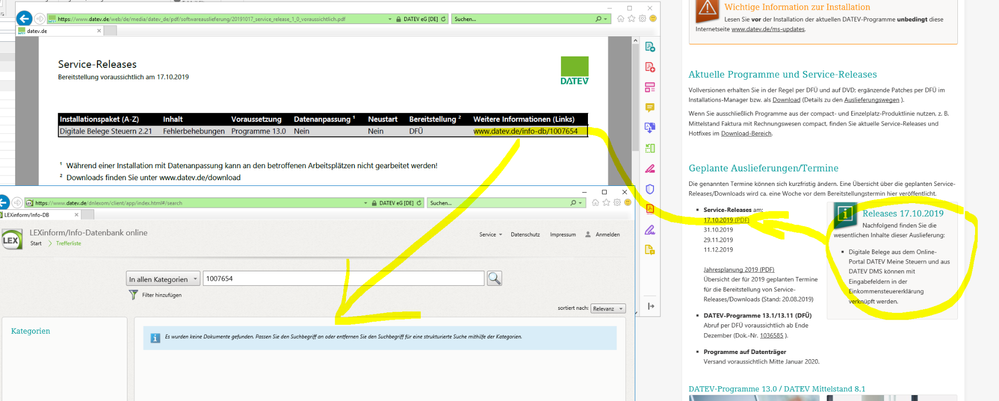Click the search field containing 1007654
Screen dimensions: 999x401
(343, 279)
